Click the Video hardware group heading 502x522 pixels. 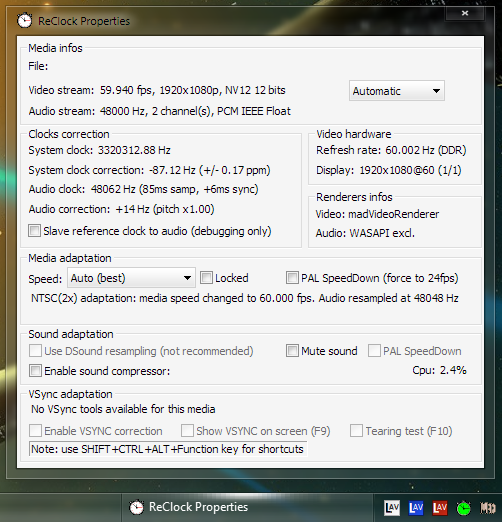click(354, 134)
